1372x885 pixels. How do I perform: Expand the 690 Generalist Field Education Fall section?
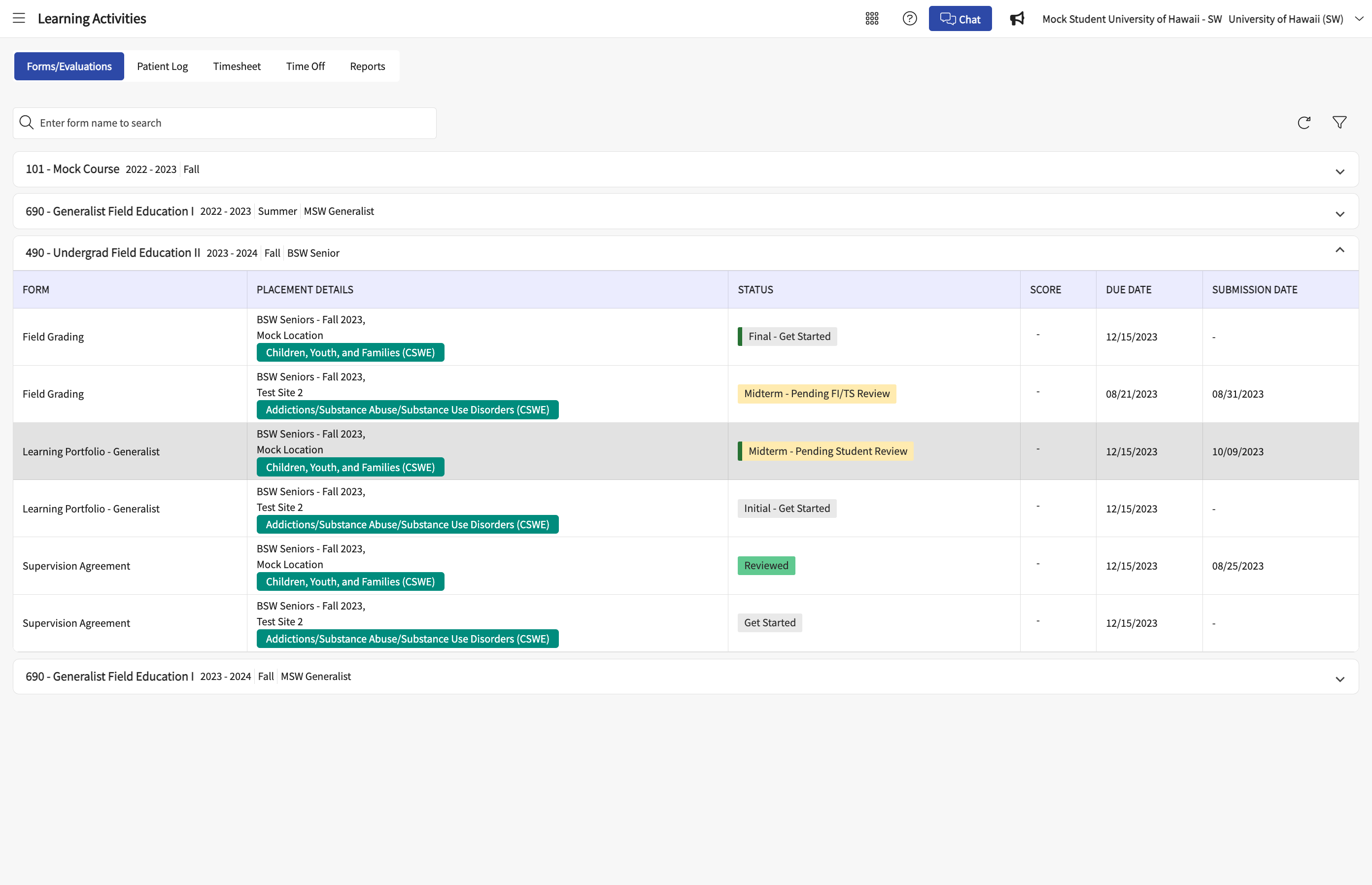pos(1340,679)
